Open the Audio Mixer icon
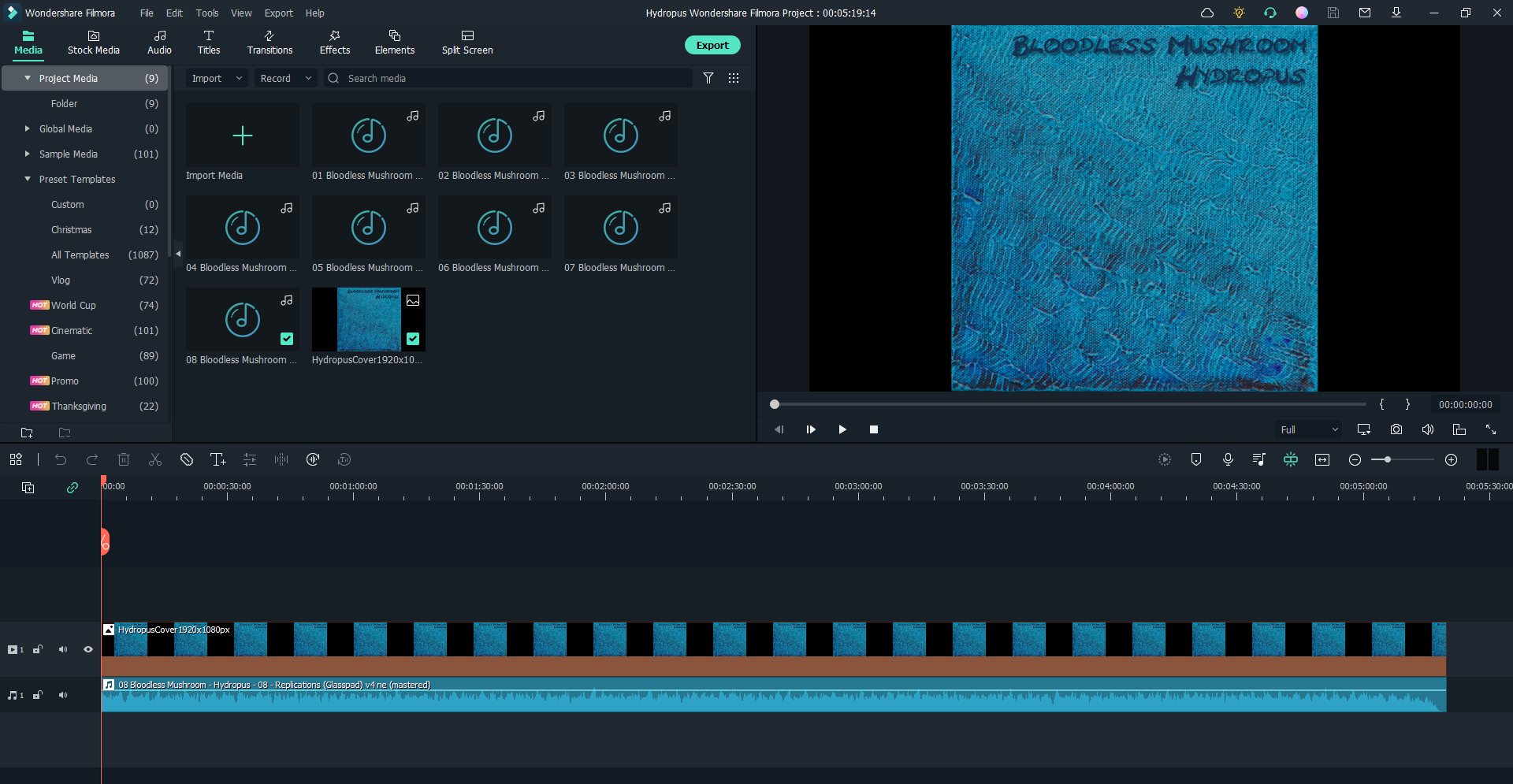1513x784 pixels. point(1259,459)
